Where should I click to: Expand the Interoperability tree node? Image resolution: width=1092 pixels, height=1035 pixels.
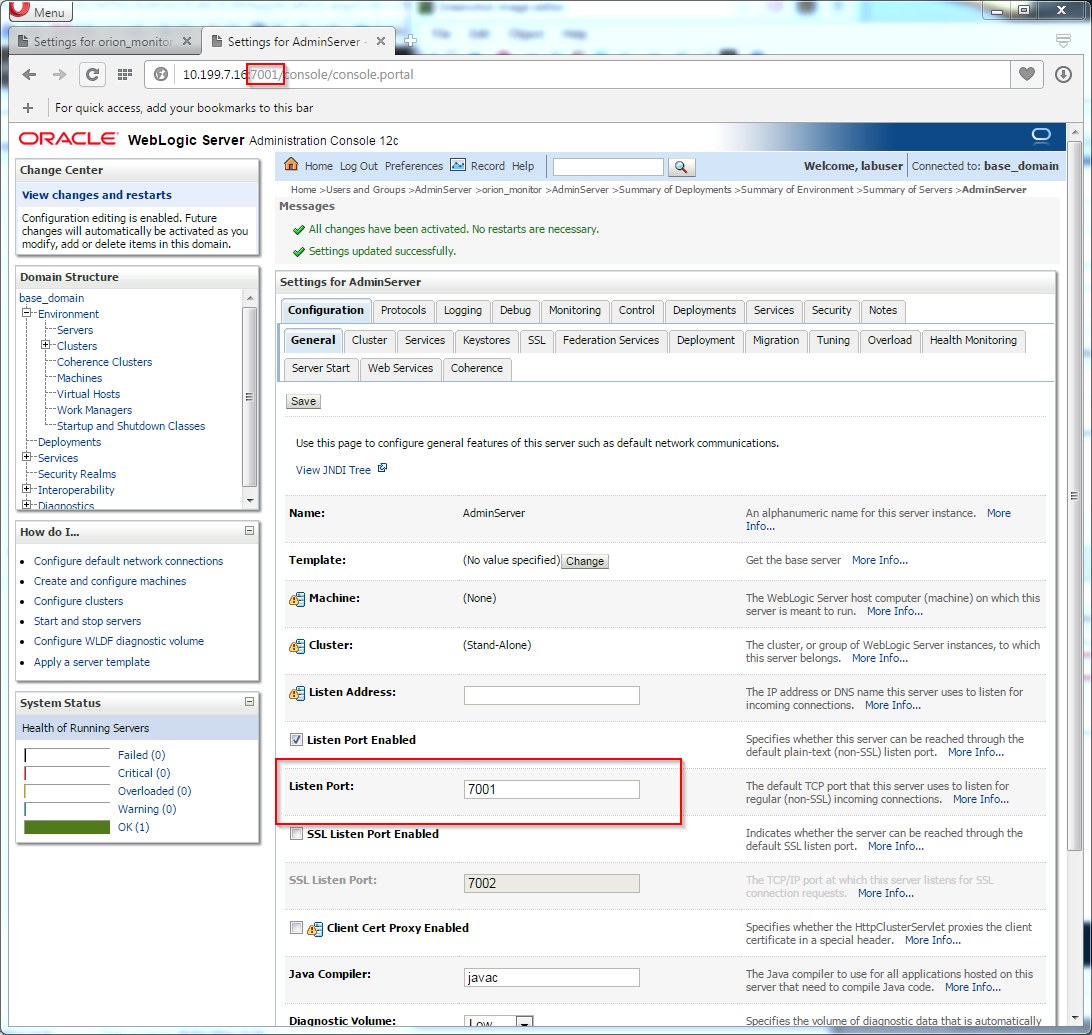click(26, 489)
